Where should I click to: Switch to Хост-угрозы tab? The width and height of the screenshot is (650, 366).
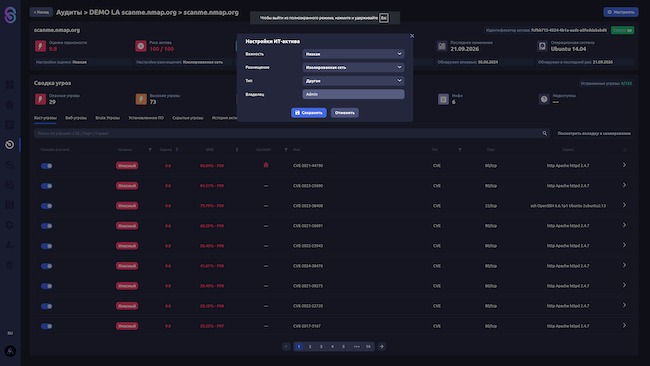(45, 118)
